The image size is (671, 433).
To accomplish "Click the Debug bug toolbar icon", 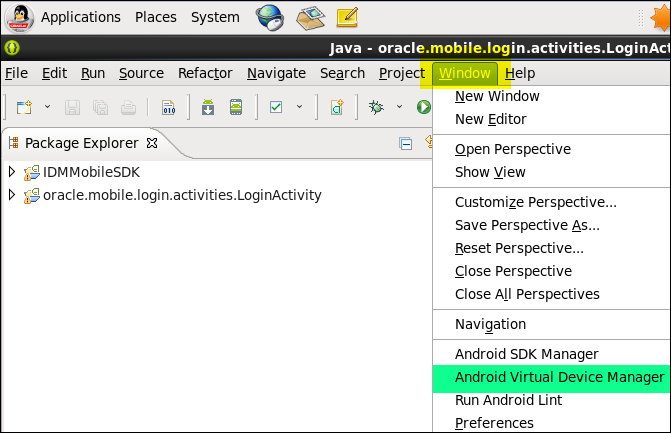I will pyautogui.click(x=377, y=107).
